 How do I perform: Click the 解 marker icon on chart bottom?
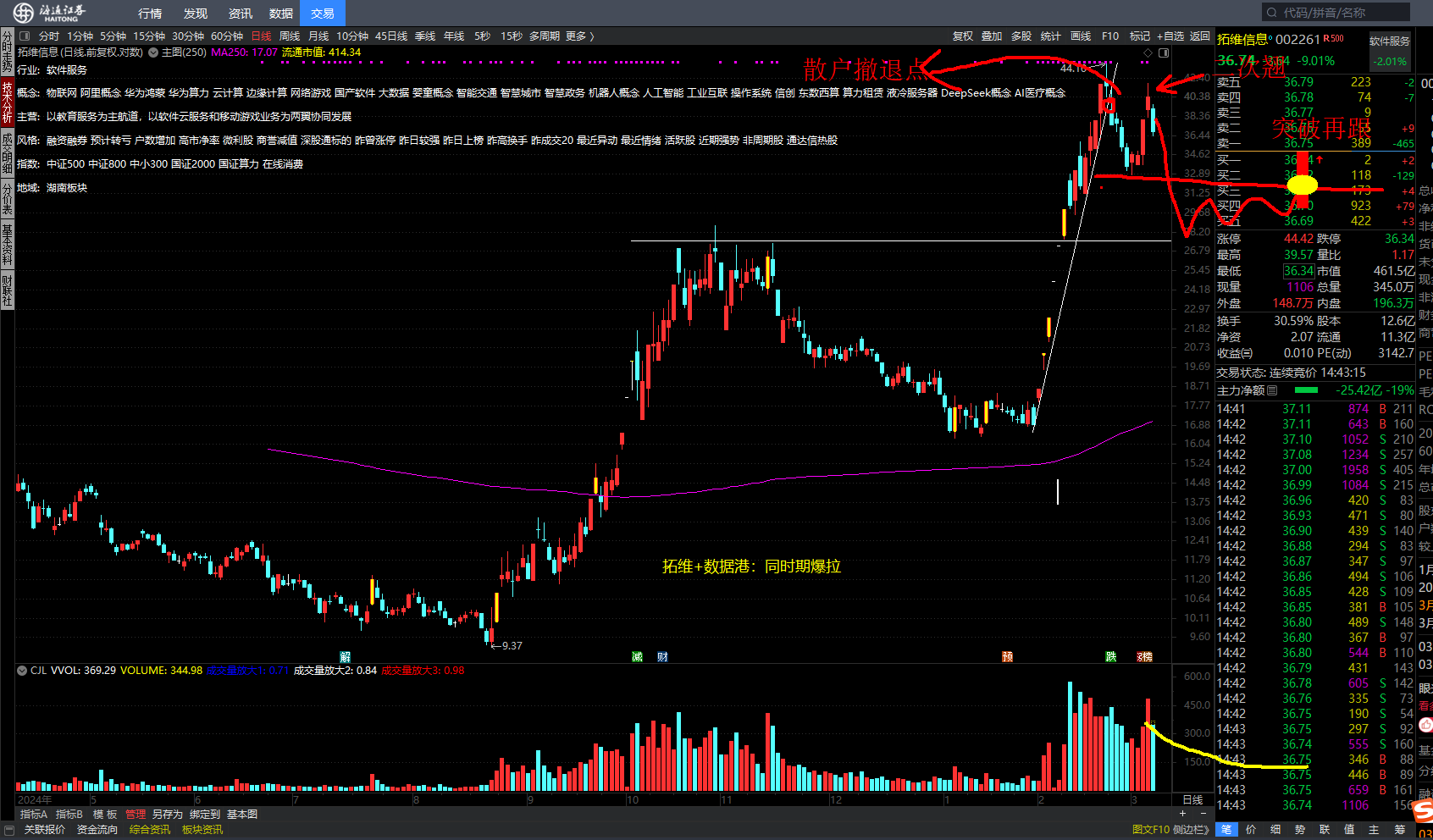click(345, 657)
